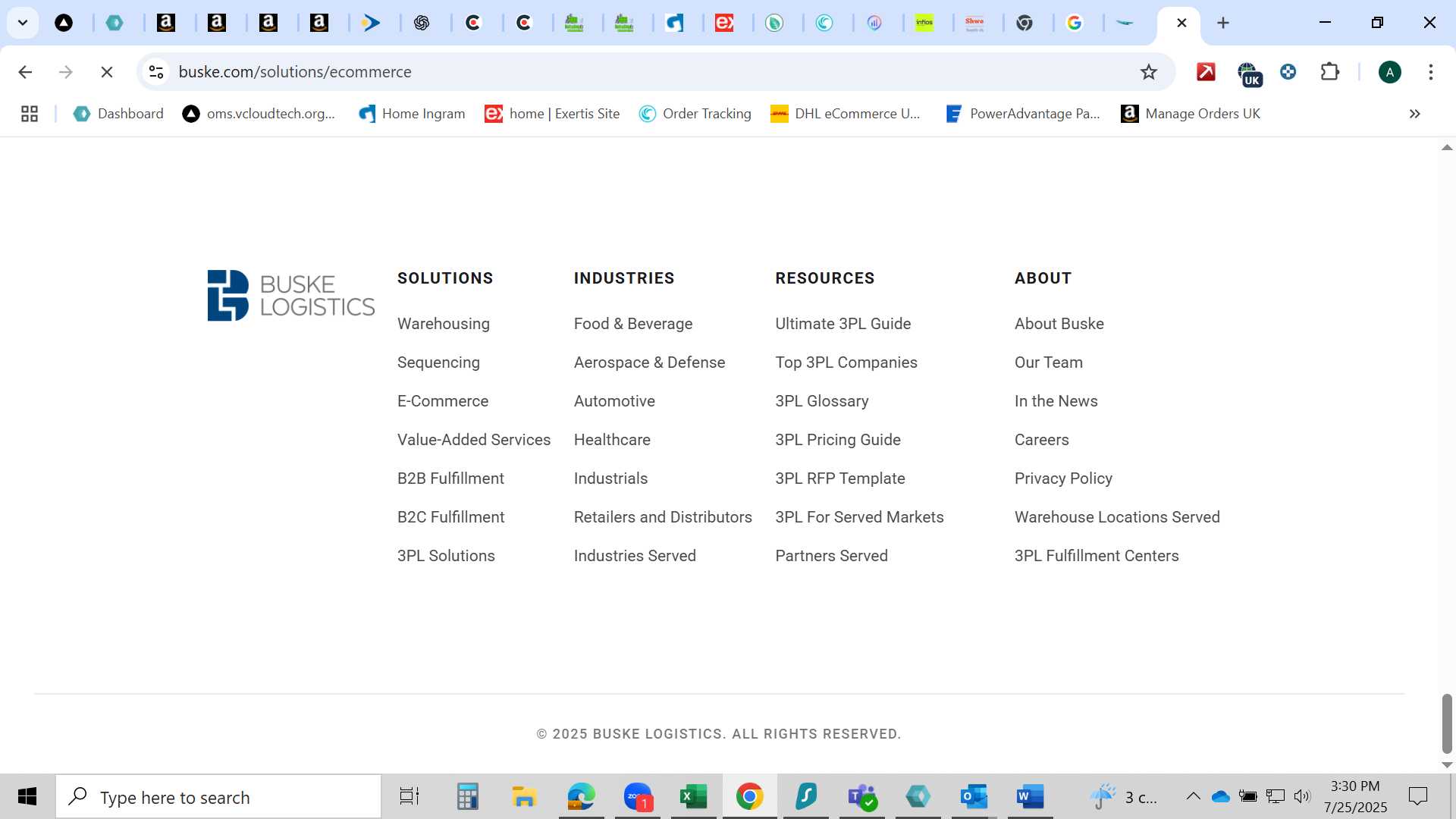Click the page vertical scrollbar thumb
The height and width of the screenshot is (819, 1456).
click(1447, 723)
